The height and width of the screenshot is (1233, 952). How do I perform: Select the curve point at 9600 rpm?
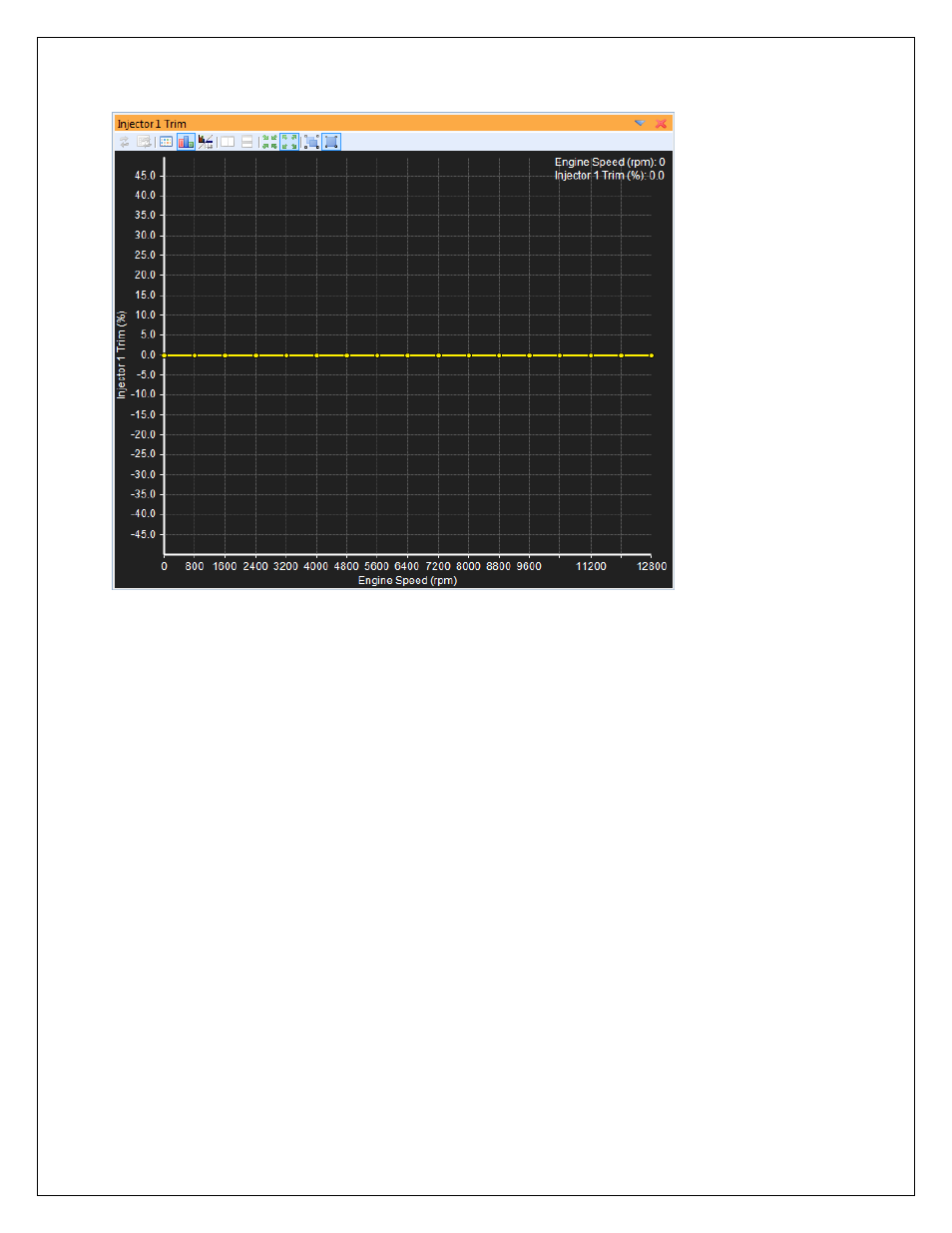pyautogui.click(x=529, y=355)
